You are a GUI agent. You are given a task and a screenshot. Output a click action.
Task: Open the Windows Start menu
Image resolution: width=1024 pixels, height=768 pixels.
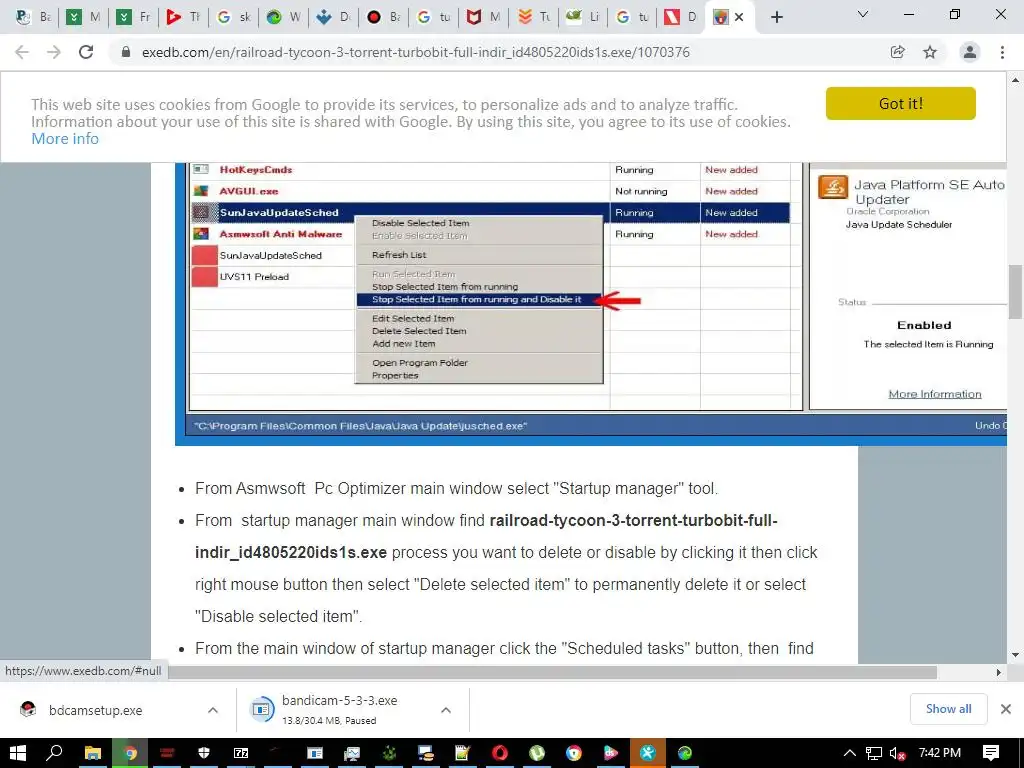point(18,753)
